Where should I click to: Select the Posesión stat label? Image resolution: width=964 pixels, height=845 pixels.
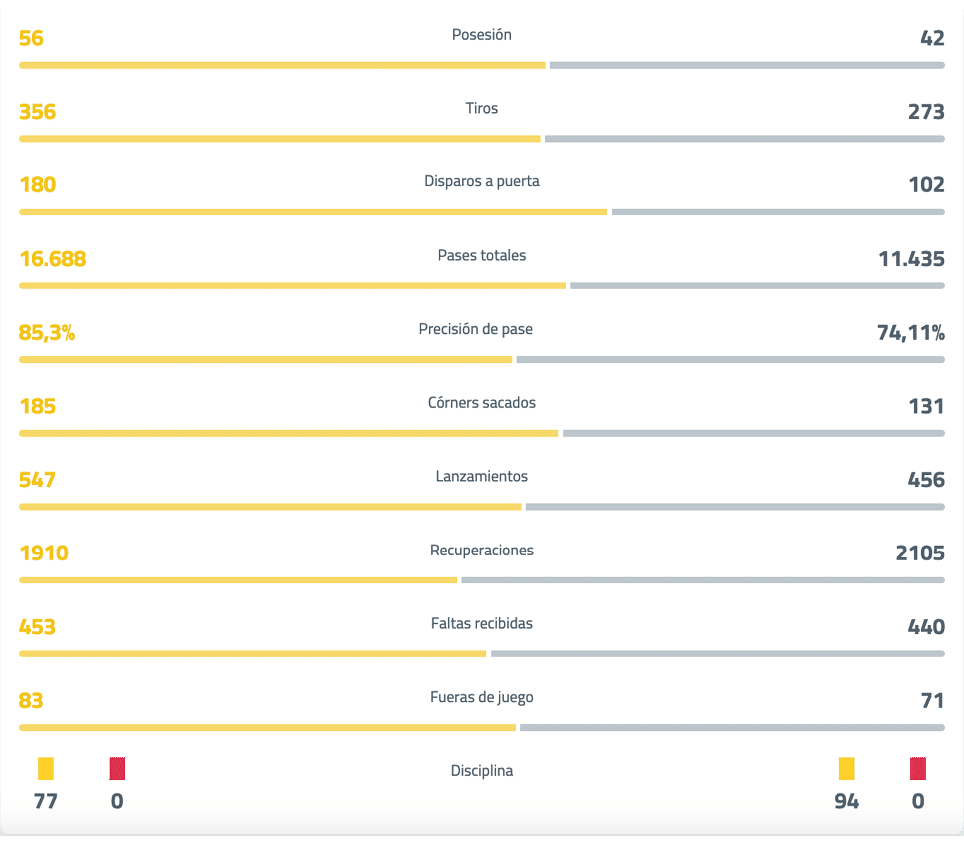tap(482, 35)
